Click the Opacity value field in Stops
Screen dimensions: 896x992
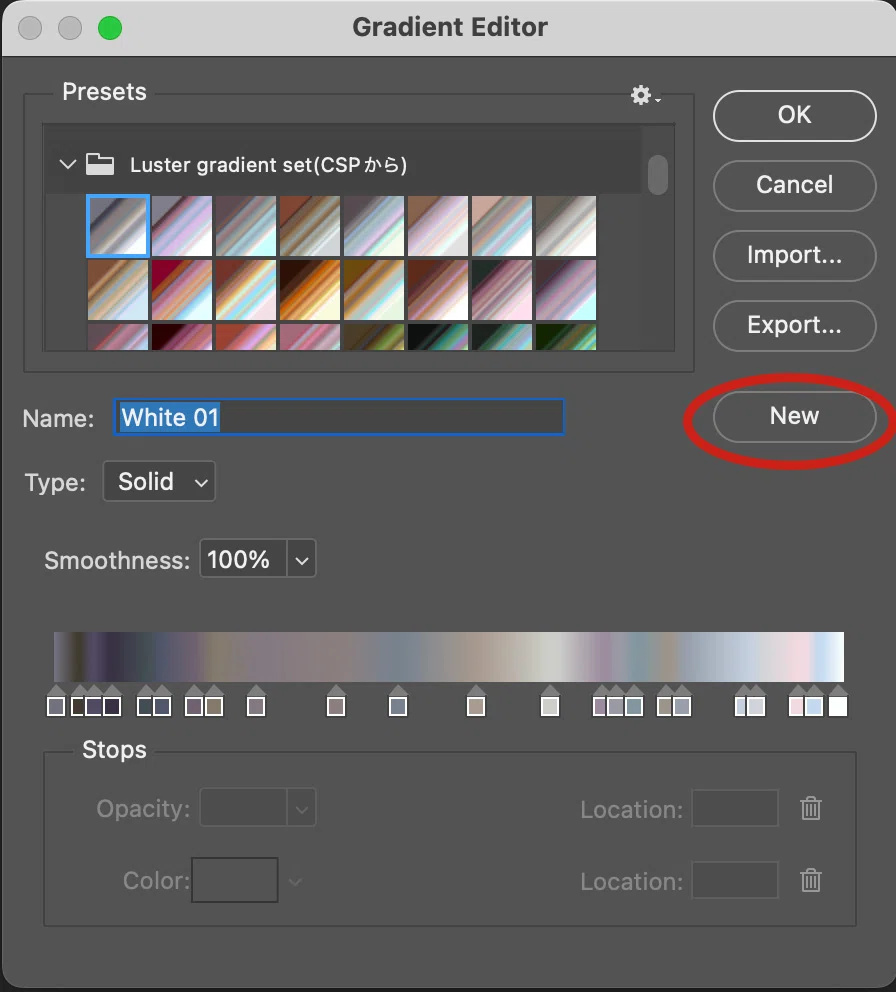click(244, 808)
